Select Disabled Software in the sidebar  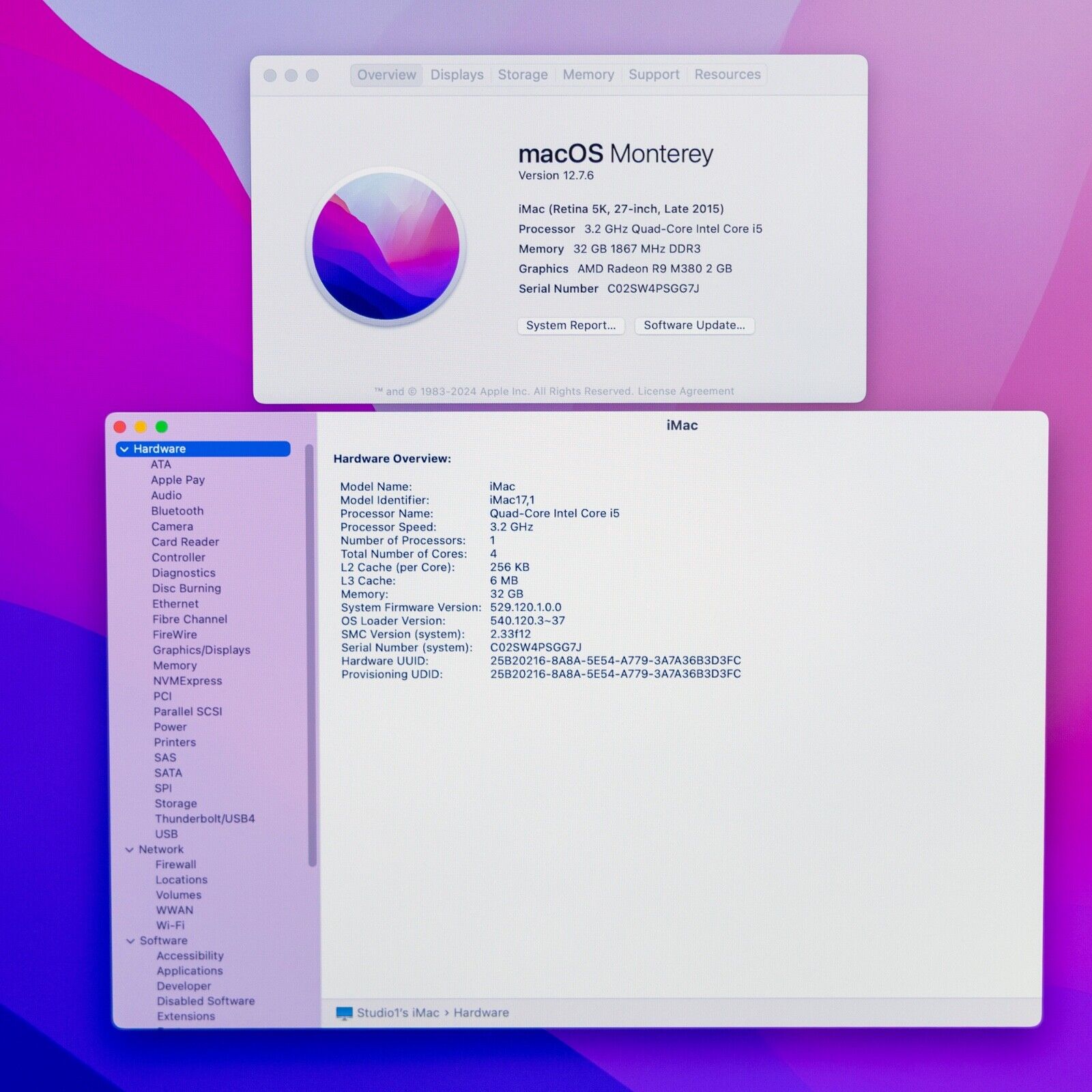tap(205, 1001)
